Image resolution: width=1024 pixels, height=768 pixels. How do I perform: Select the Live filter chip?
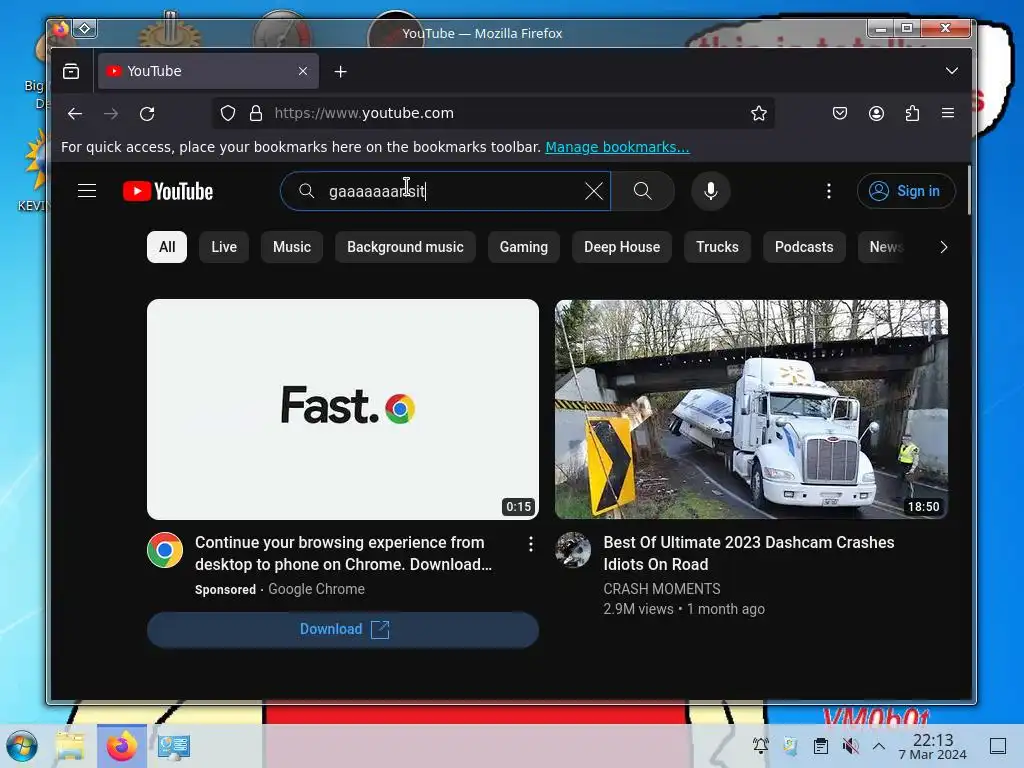(x=224, y=247)
